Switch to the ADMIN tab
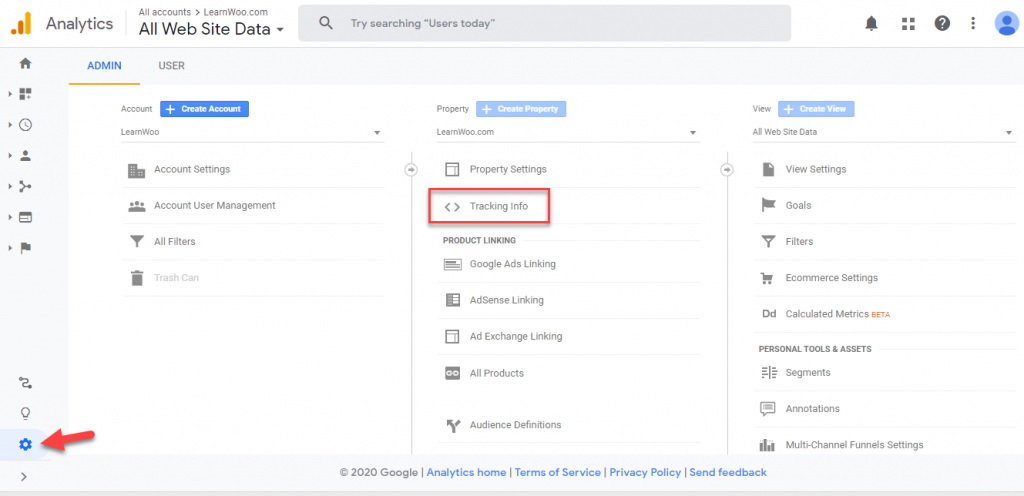Viewport: 1024px width, 496px height. [104, 66]
